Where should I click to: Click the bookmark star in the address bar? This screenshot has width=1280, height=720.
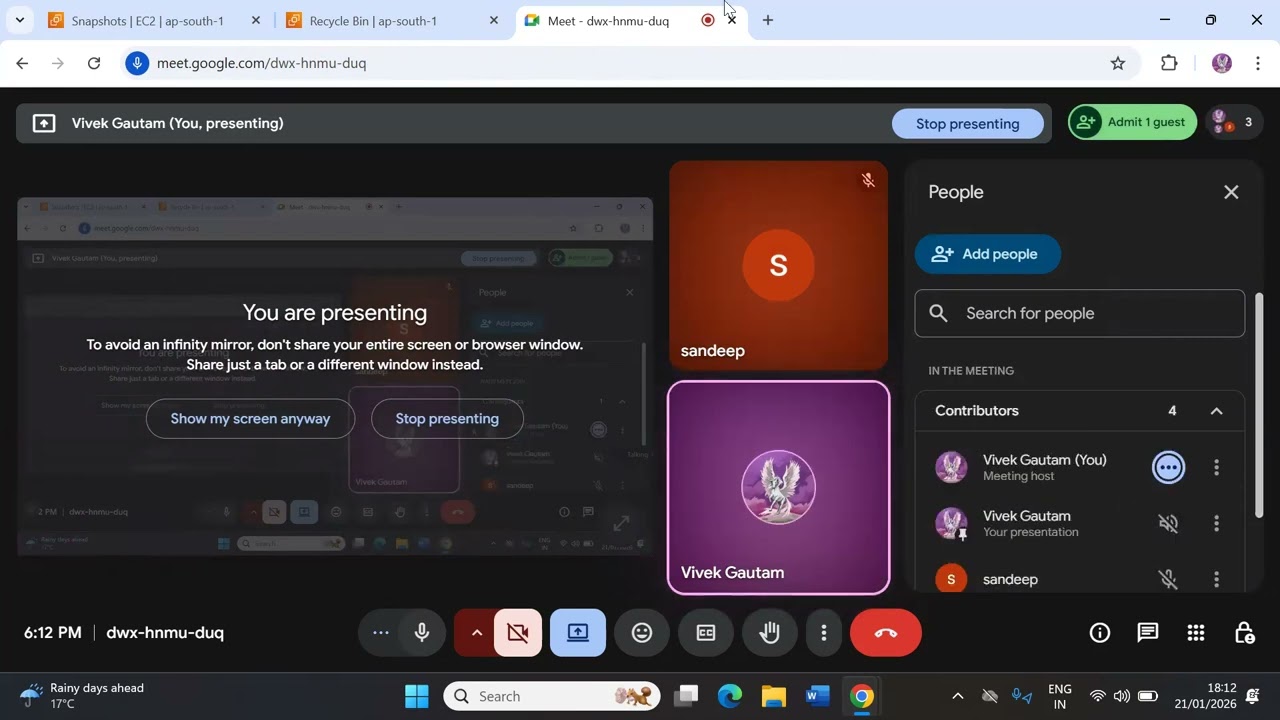click(x=1118, y=63)
